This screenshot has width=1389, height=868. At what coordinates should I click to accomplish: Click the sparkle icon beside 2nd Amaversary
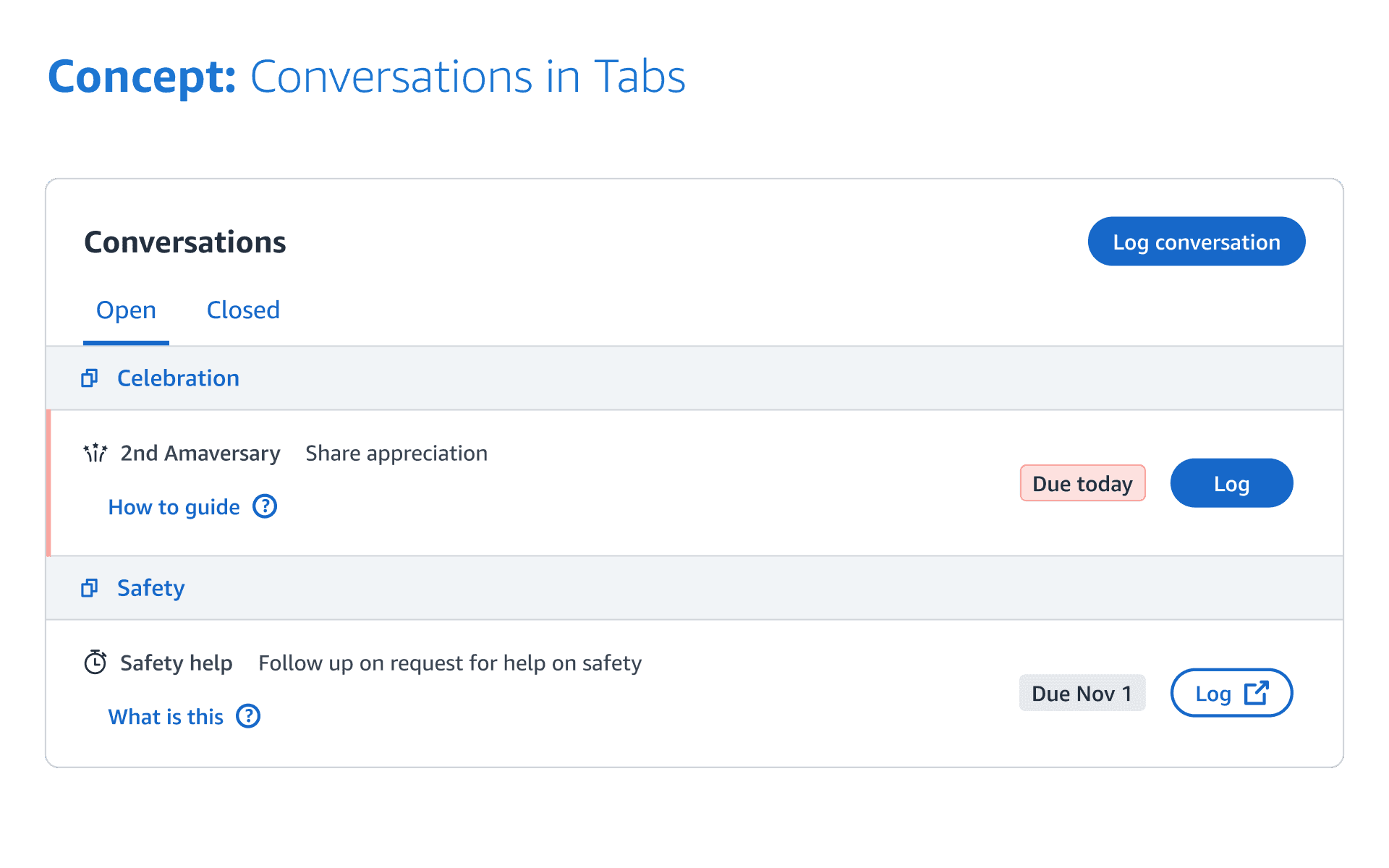coord(95,454)
